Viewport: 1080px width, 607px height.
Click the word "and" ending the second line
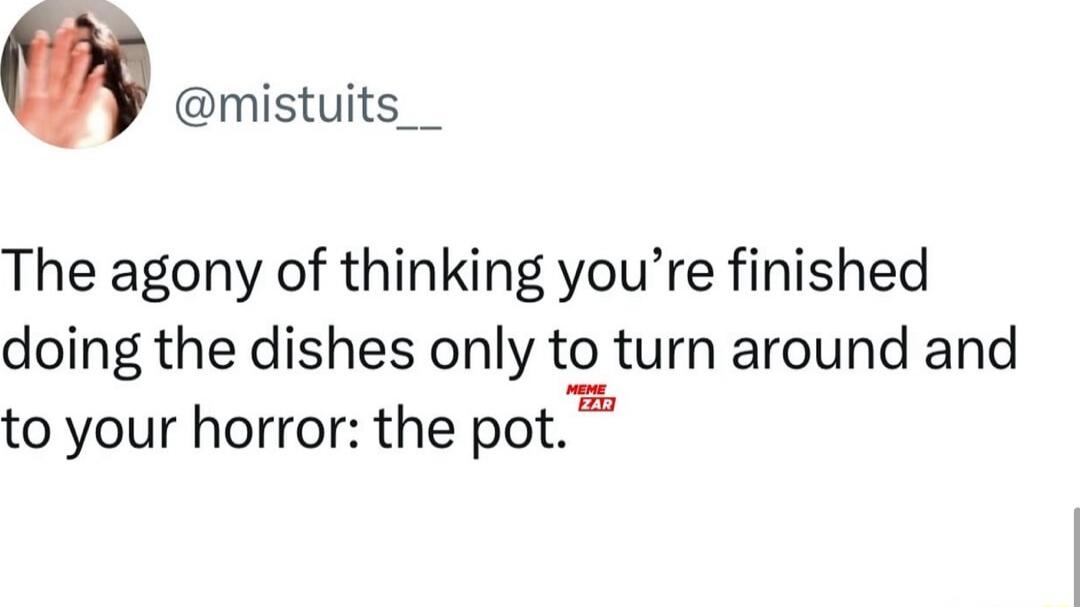pyautogui.click(x=970, y=348)
